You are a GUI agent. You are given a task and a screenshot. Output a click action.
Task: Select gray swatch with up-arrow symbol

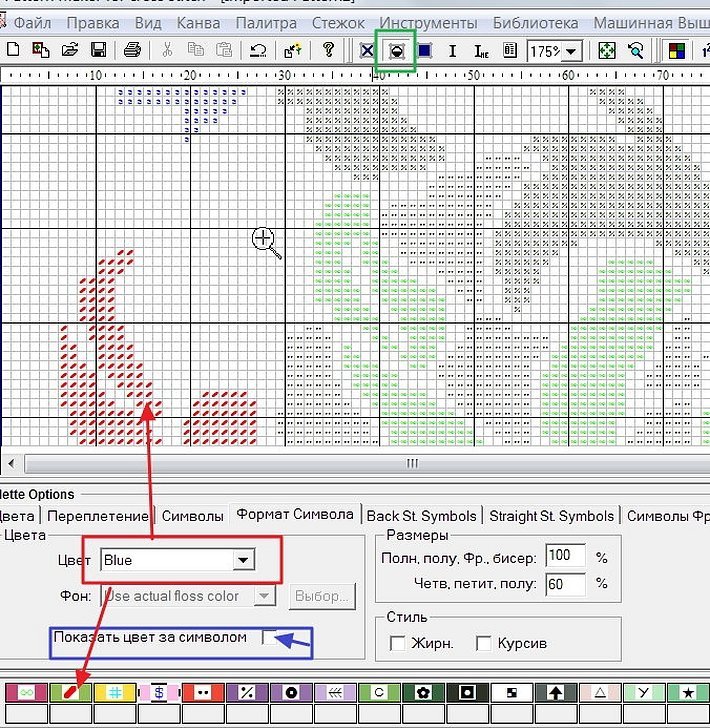pos(556,693)
